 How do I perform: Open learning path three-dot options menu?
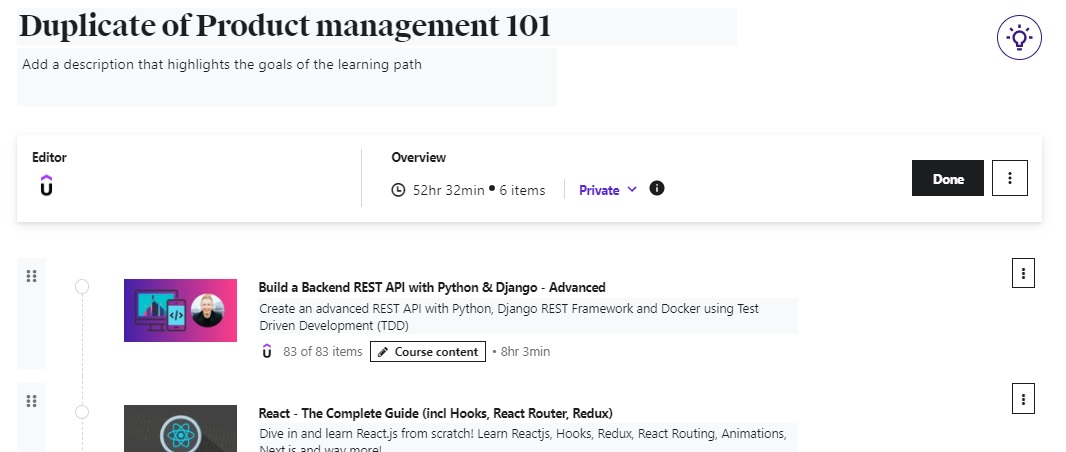coord(1009,178)
